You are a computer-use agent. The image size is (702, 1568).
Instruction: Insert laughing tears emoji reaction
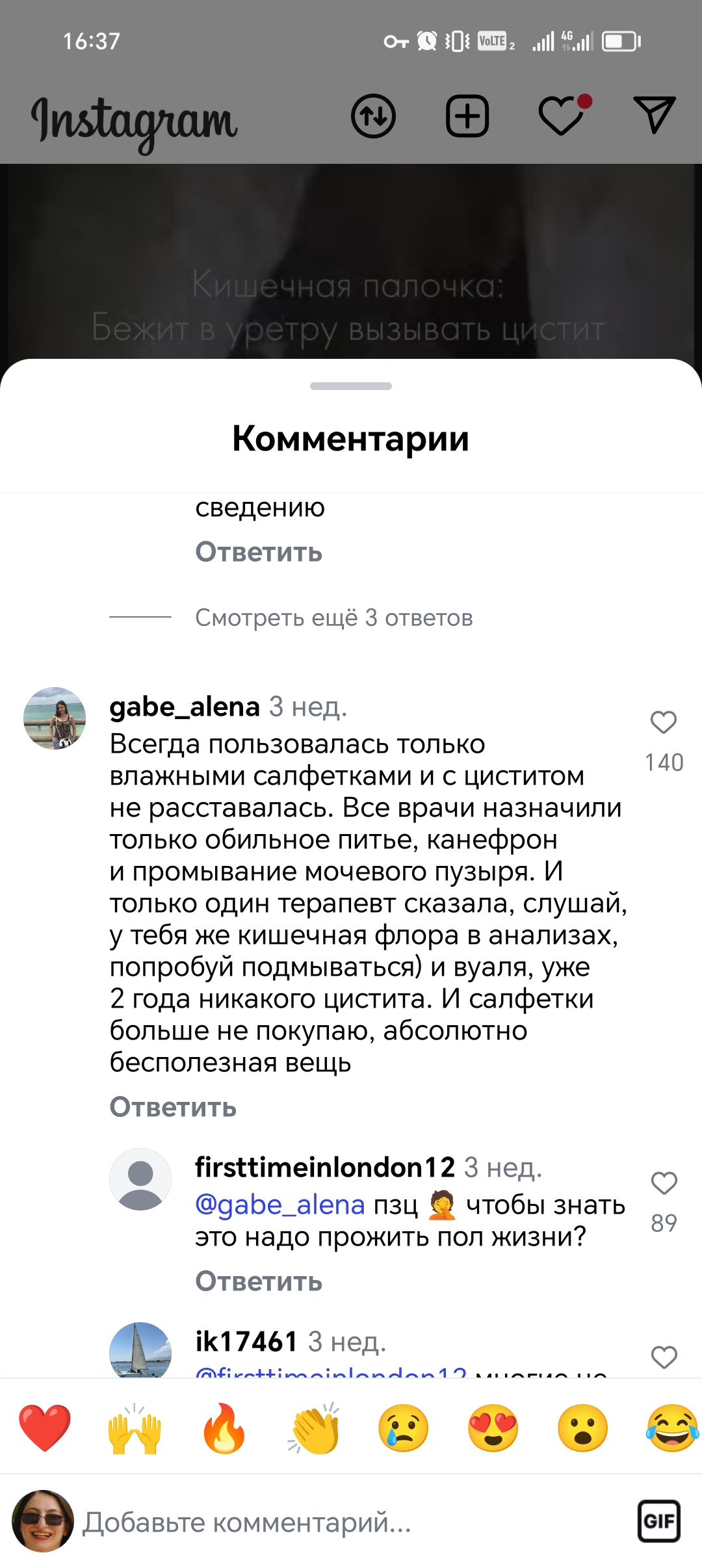click(x=673, y=1427)
